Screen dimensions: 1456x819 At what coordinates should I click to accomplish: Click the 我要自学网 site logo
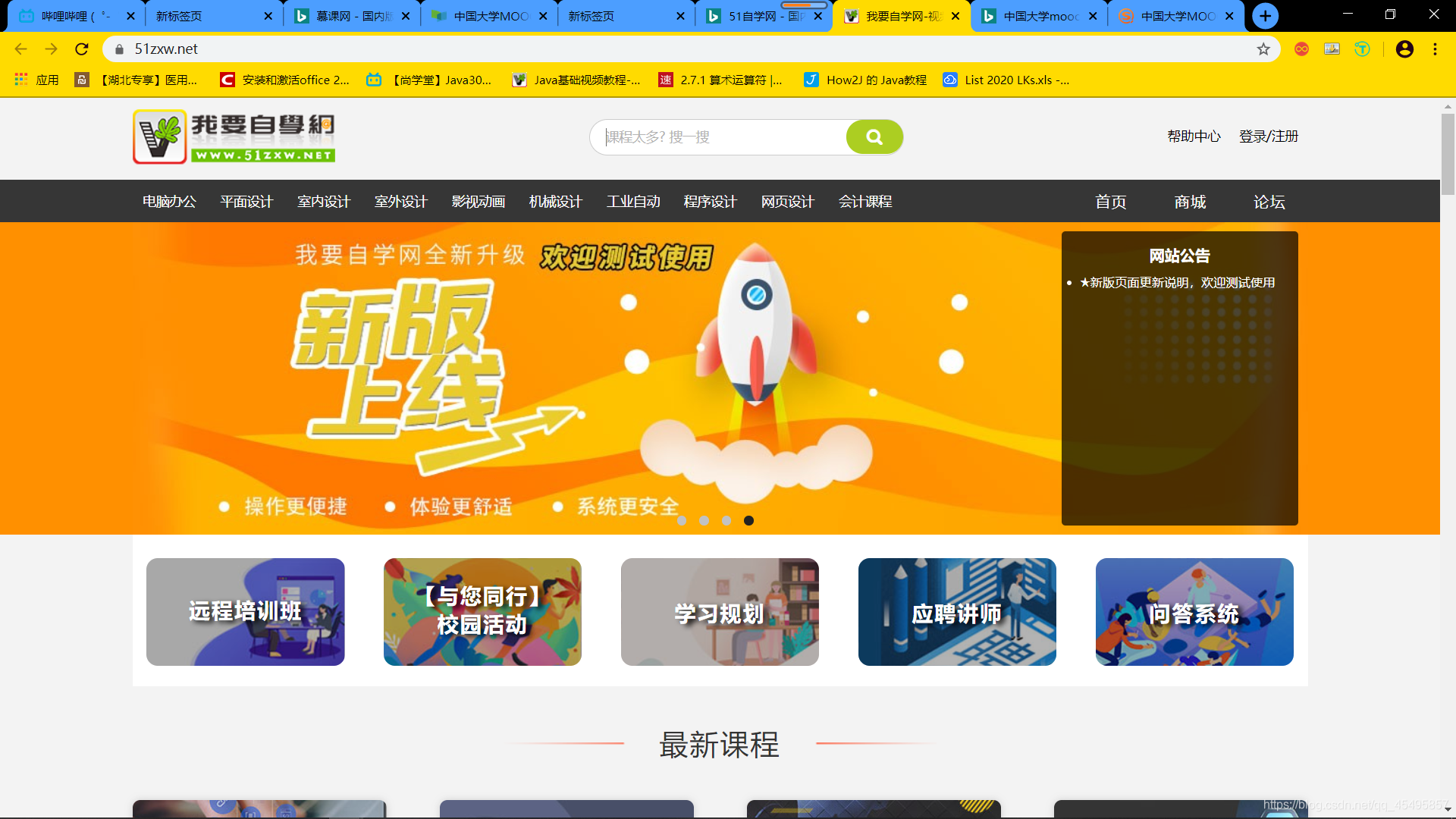(234, 137)
